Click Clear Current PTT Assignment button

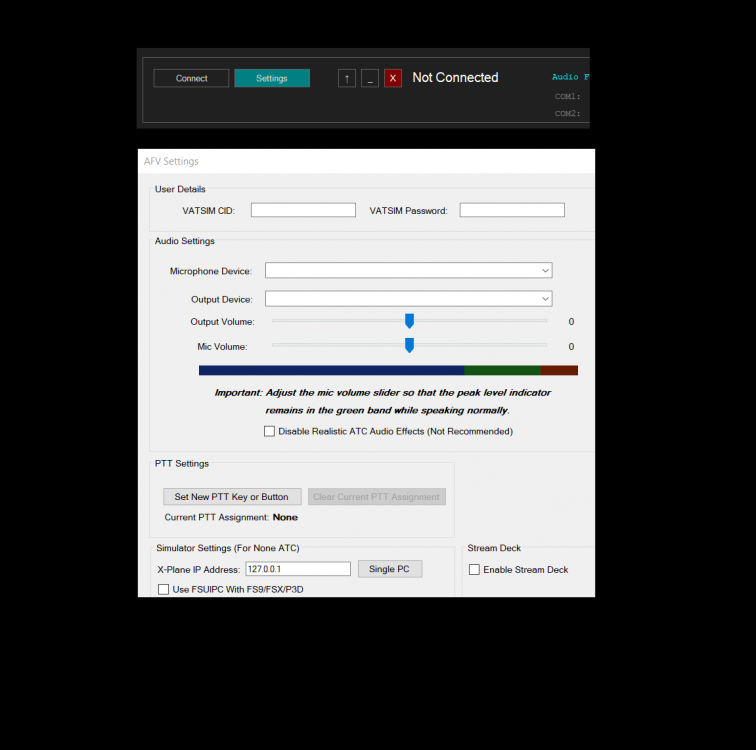pyautogui.click(x=376, y=497)
